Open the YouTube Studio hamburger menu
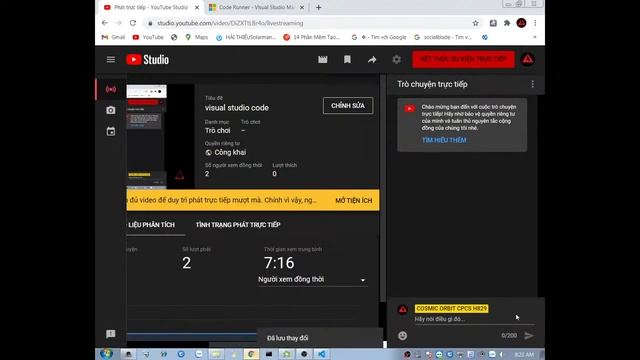The image size is (640, 360). (x=111, y=60)
